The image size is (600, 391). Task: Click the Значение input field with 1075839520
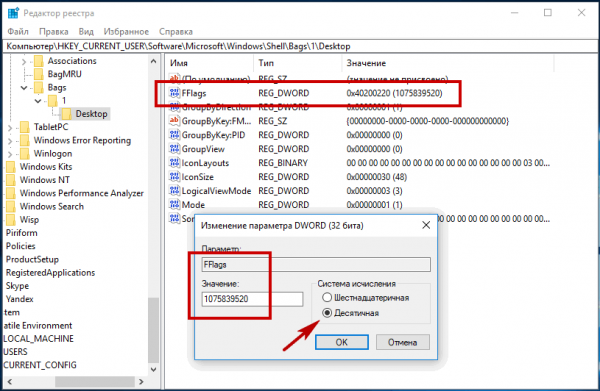(252, 299)
